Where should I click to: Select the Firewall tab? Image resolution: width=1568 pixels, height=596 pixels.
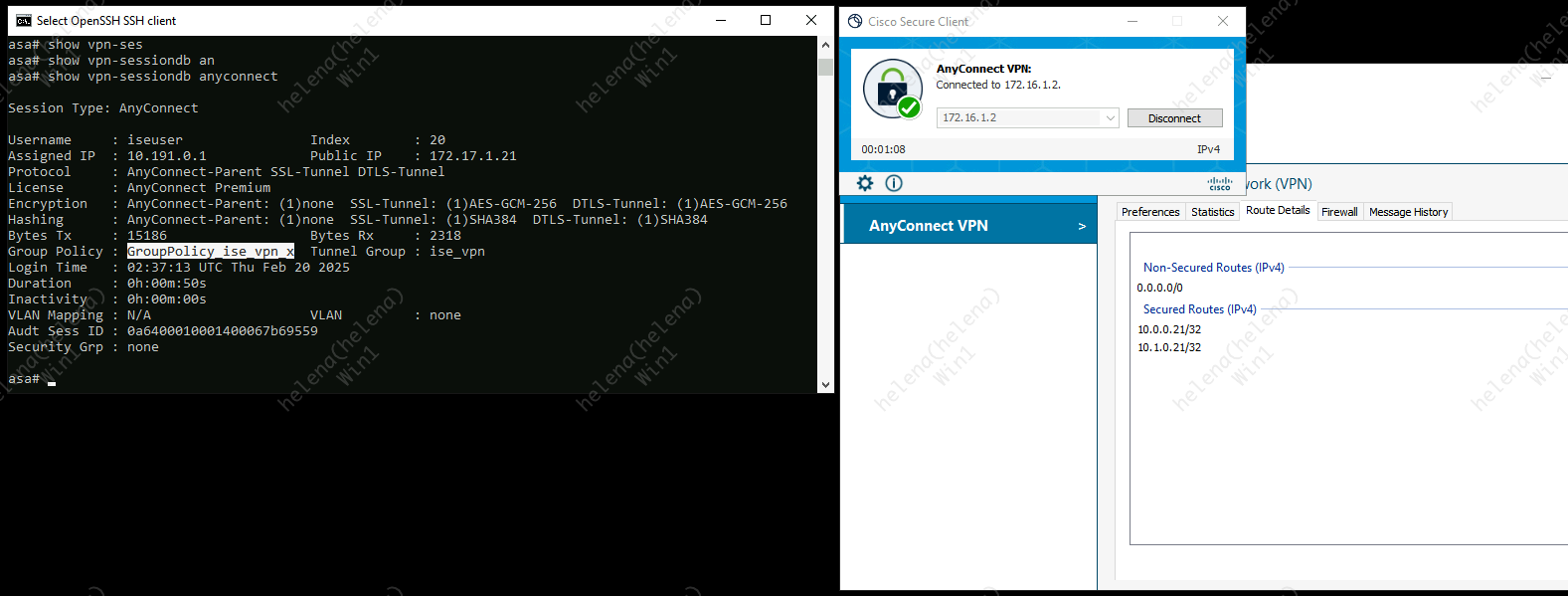[x=1338, y=212]
